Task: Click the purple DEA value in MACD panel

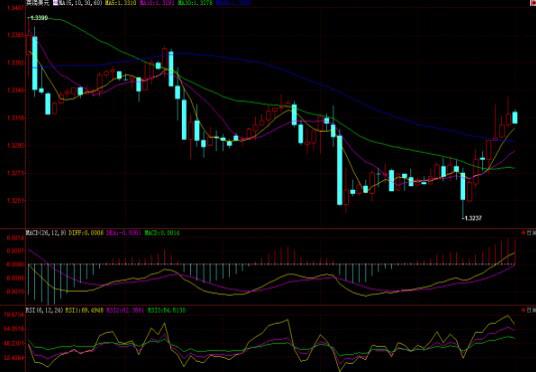Action: pos(124,233)
